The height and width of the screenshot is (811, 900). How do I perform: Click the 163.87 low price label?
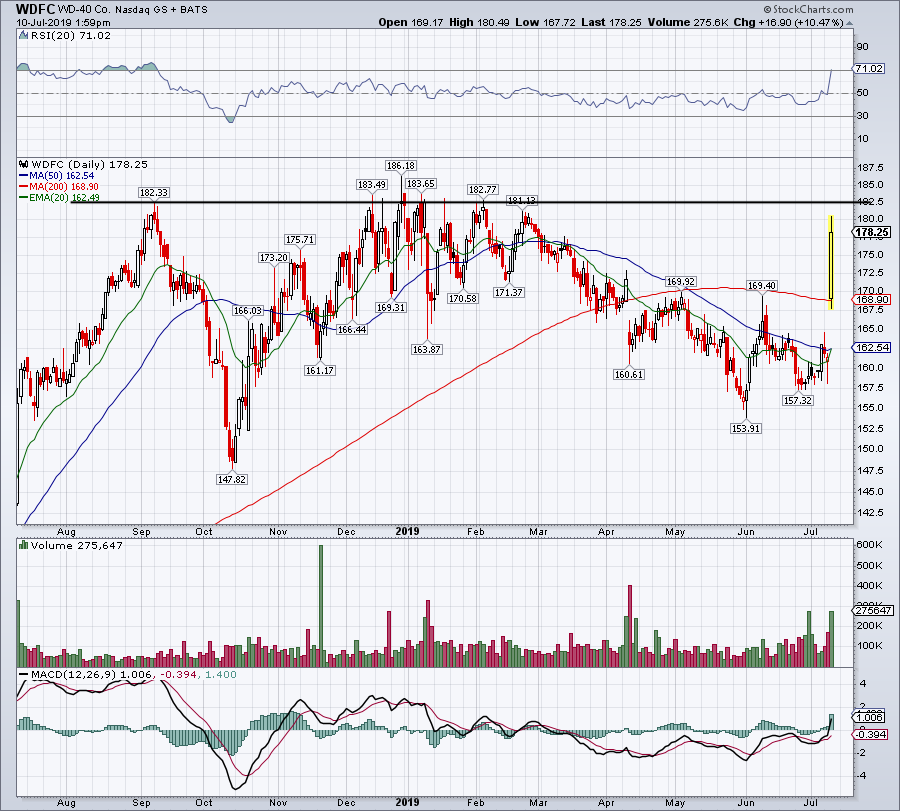426,349
